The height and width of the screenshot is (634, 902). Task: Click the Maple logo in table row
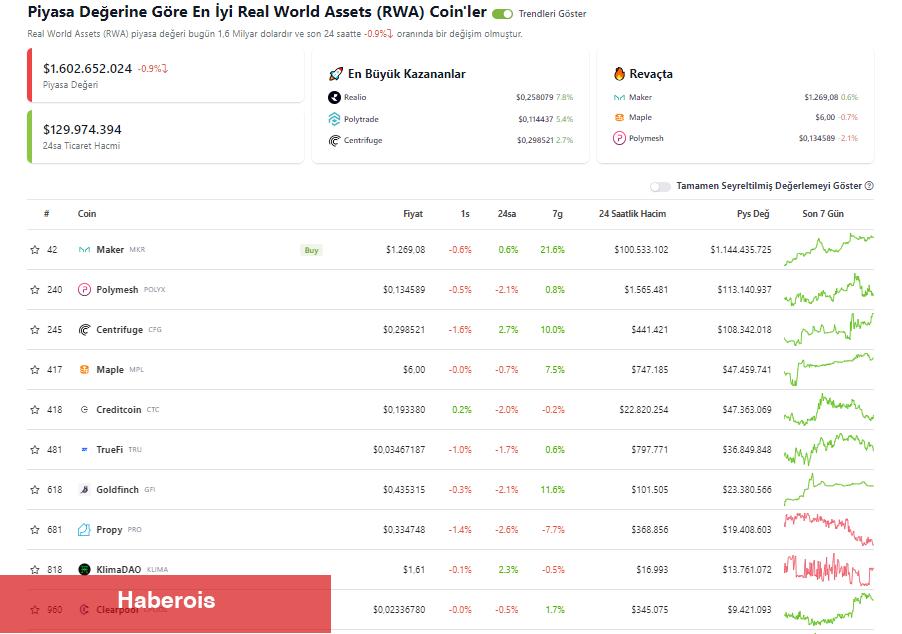pyautogui.click(x=84, y=370)
